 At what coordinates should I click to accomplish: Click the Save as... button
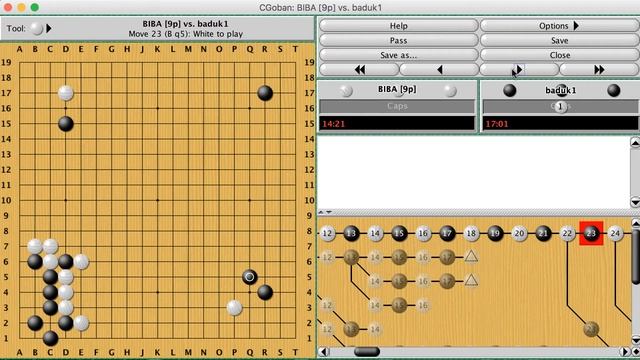click(x=398, y=55)
